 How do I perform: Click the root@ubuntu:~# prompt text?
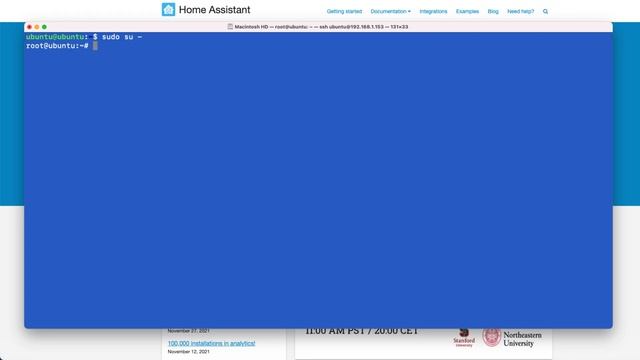click(57, 46)
